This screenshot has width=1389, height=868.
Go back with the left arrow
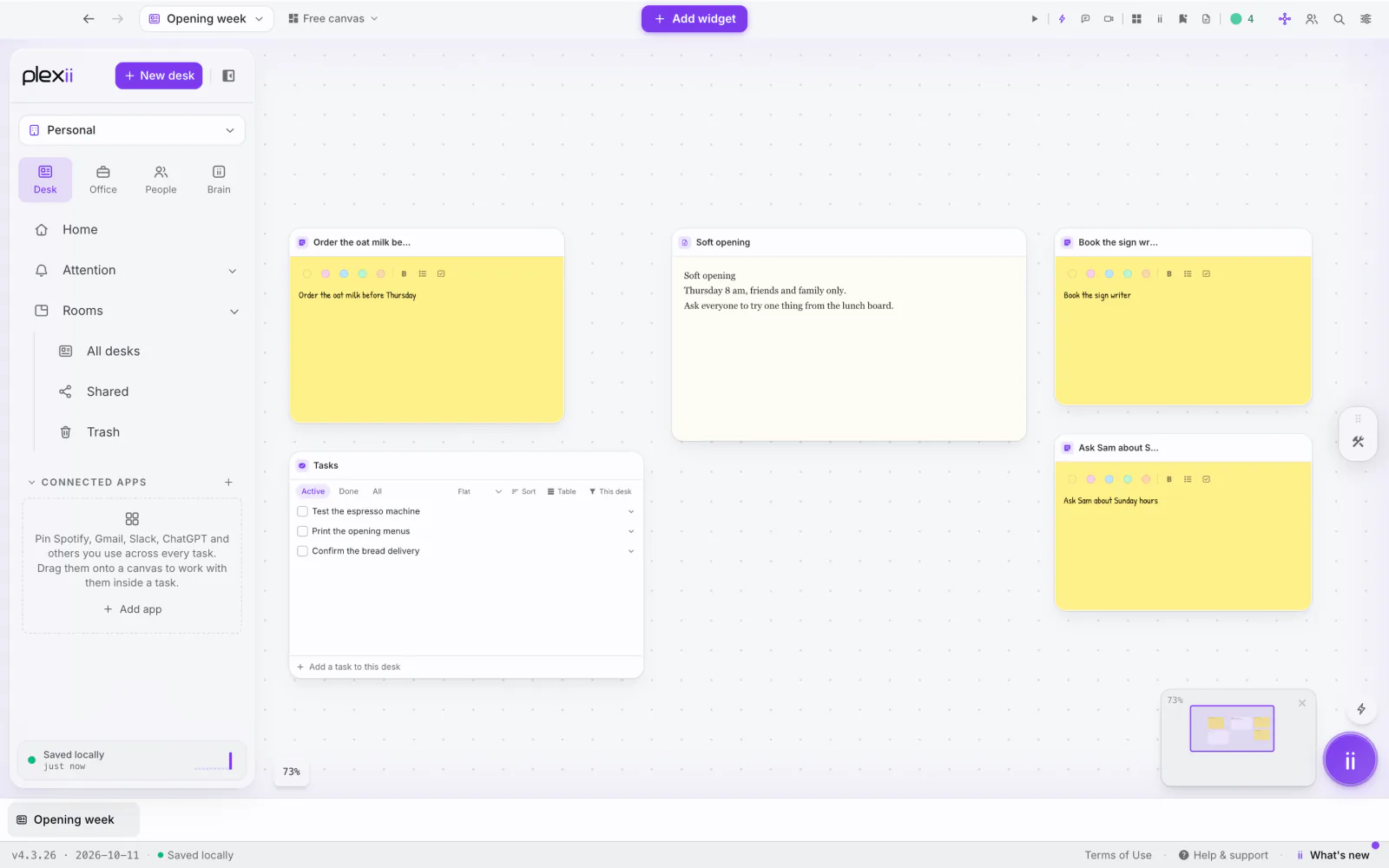click(x=89, y=18)
